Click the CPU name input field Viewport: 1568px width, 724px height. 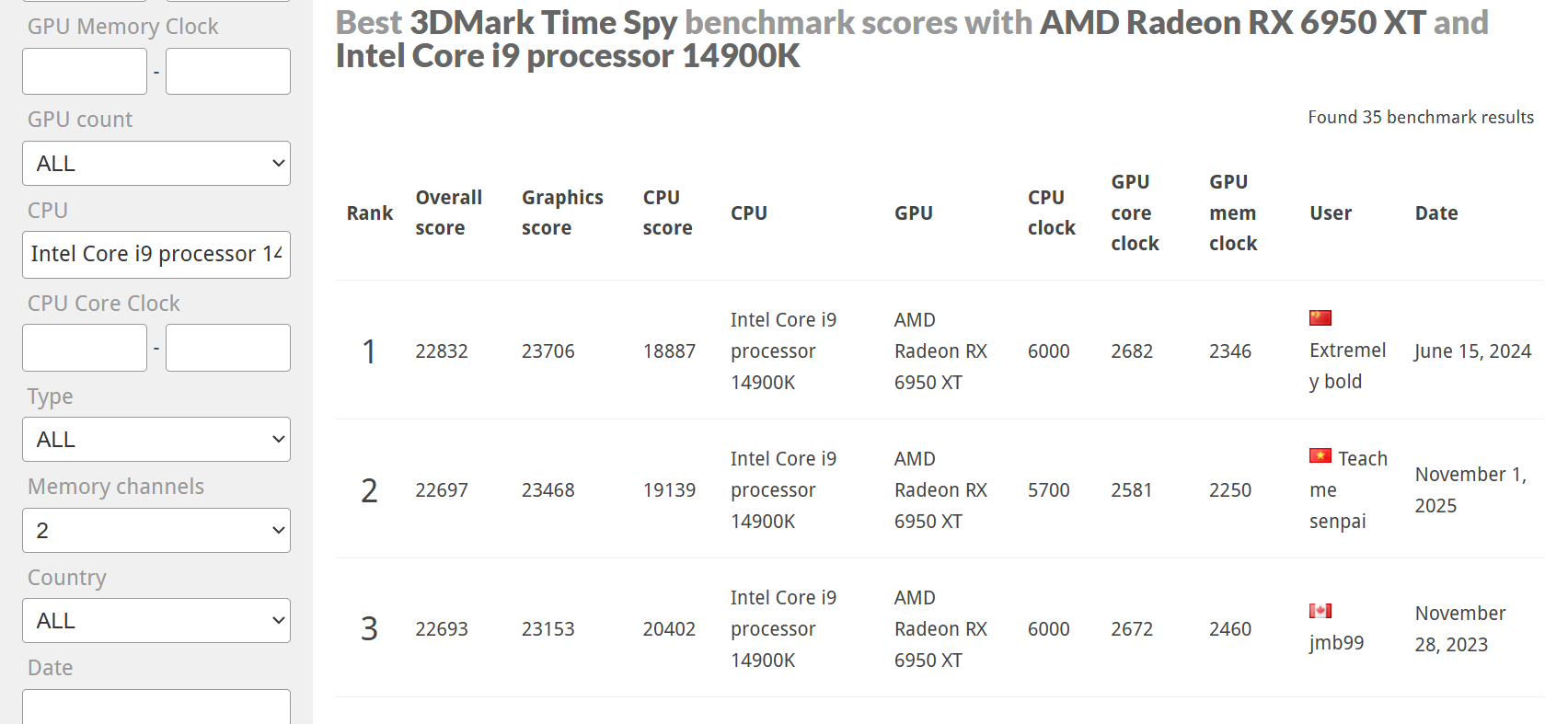click(x=156, y=255)
